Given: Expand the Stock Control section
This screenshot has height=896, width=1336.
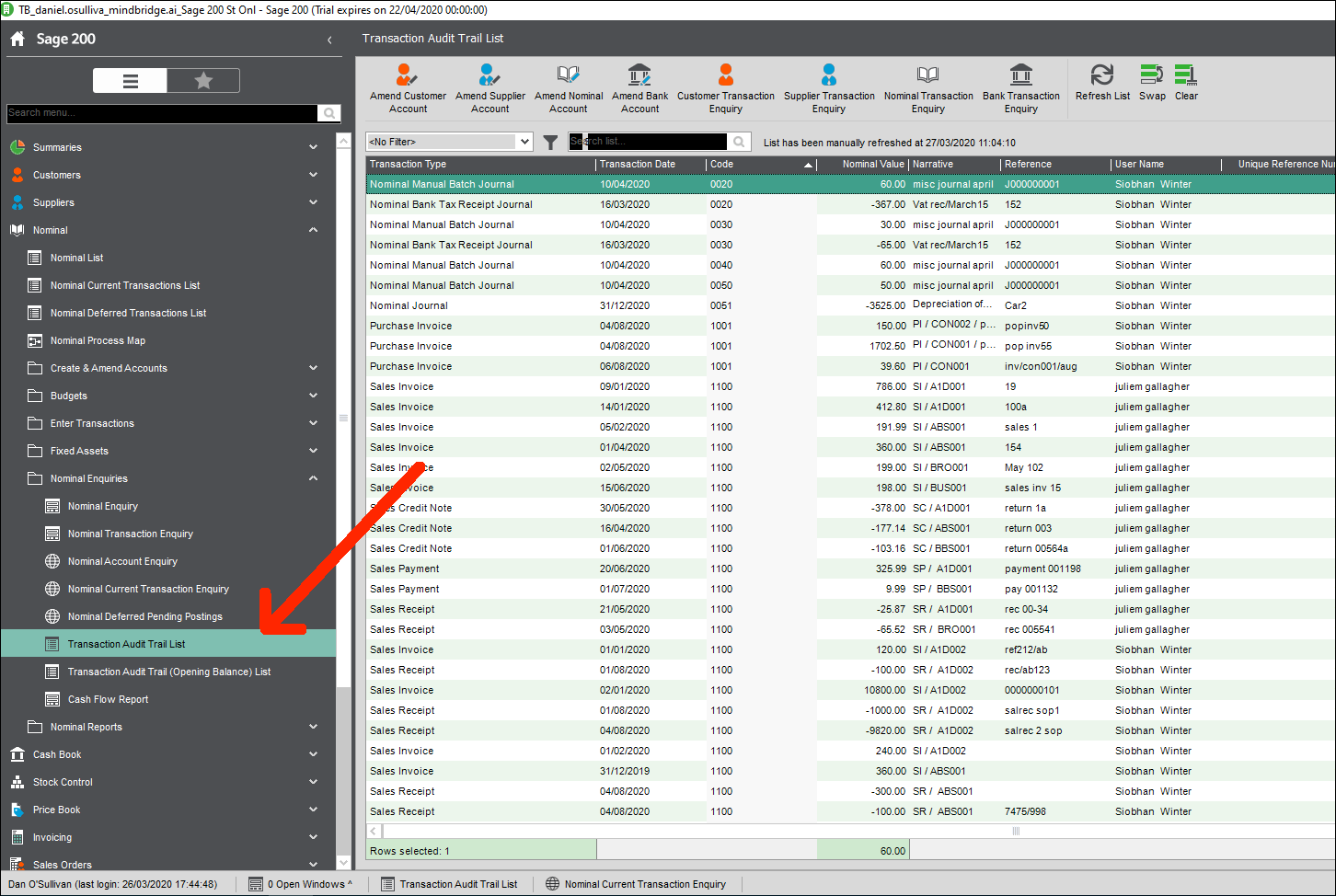Looking at the screenshot, I should pyautogui.click(x=313, y=782).
